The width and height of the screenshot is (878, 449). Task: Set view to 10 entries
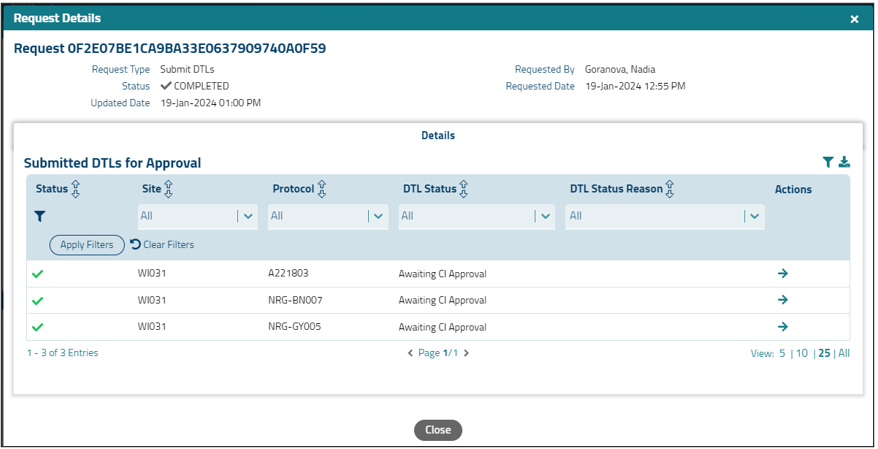pos(802,353)
